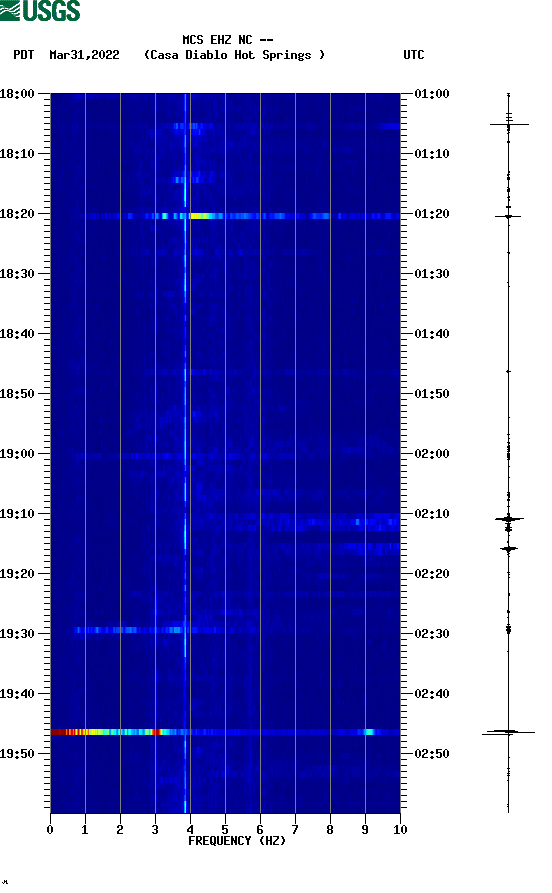The height and width of the screenshot is (893, 552).
Task: Click the 01:50 UTC time label
Action: (432, 394)
